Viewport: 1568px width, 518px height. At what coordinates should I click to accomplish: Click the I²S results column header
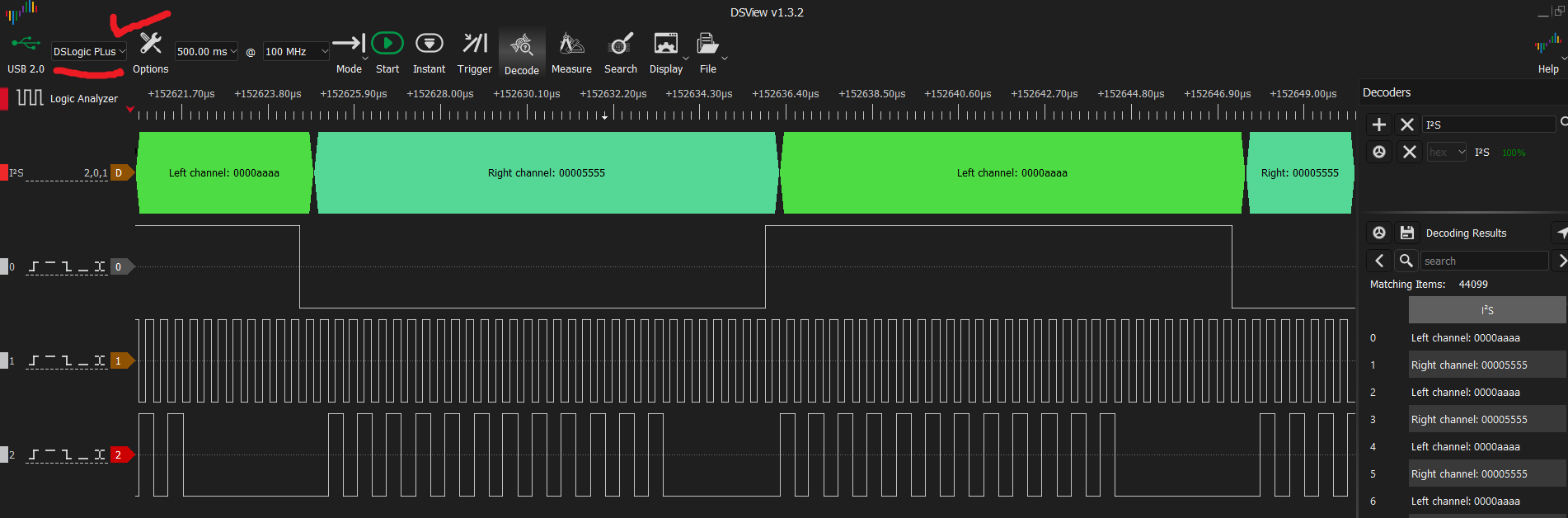point(1487,310)
